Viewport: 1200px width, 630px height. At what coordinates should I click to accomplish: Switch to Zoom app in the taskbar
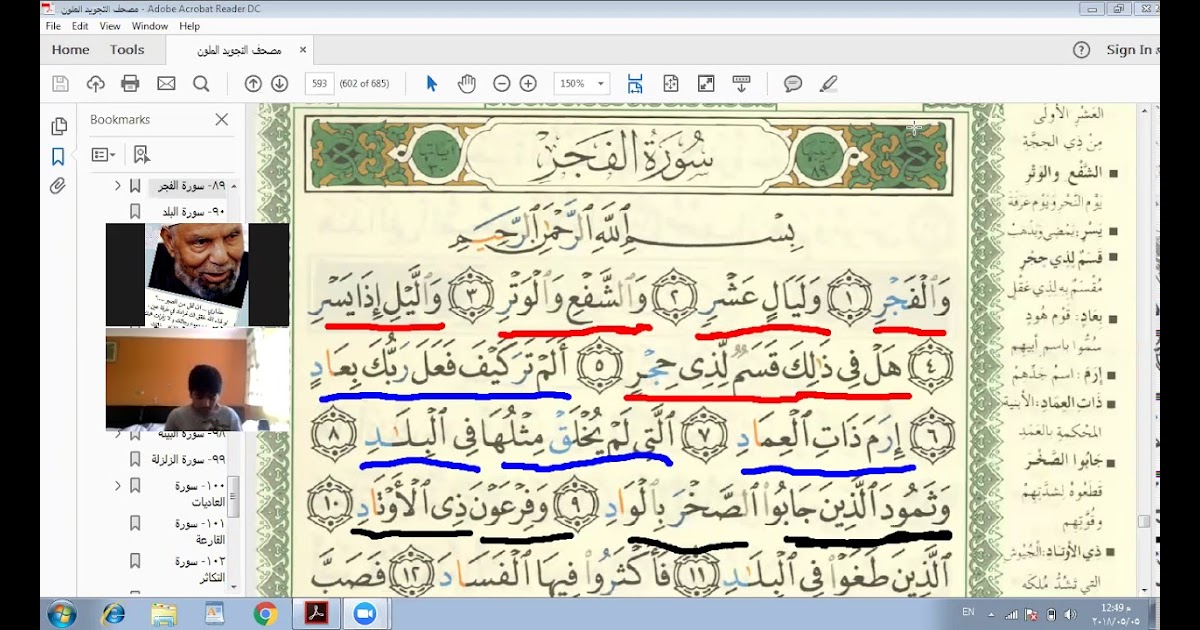365,614
